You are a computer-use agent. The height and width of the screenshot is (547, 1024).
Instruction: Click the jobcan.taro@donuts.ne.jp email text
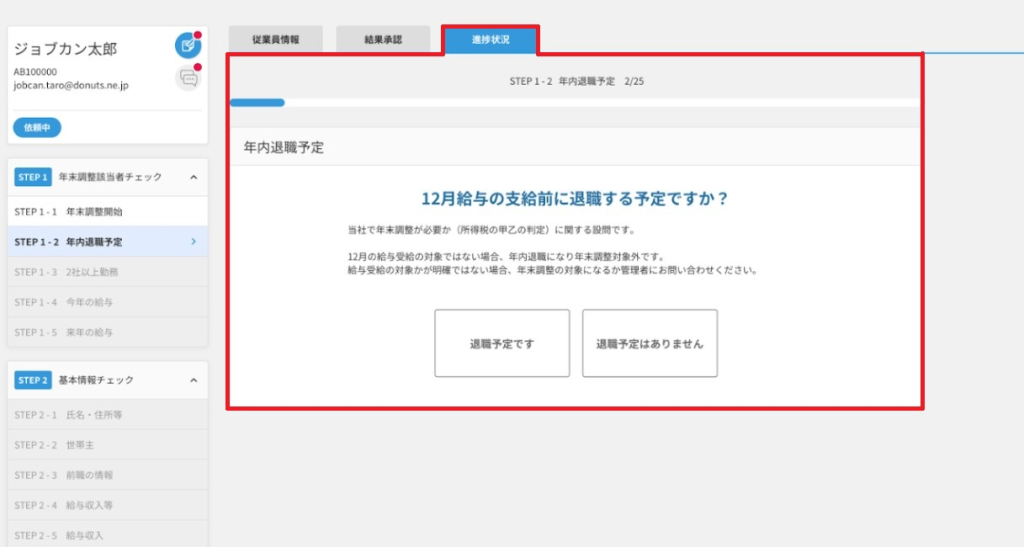pyautogui.click(x=71, y=86)
